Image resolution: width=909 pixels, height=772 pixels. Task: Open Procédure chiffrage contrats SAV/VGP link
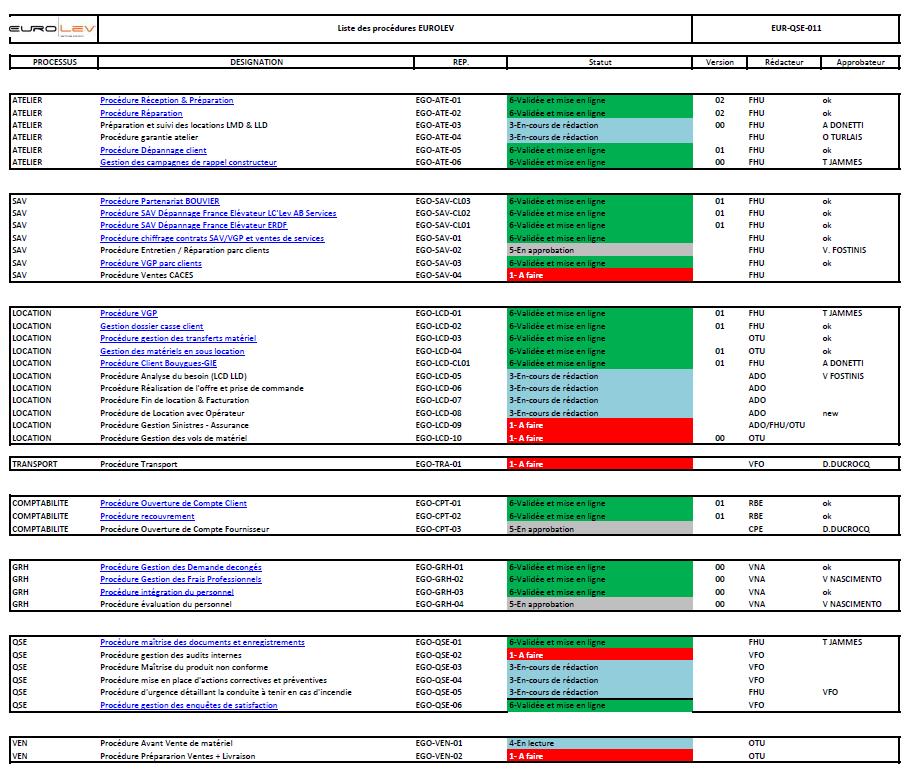pyautogui.click(x=212, y=238)
